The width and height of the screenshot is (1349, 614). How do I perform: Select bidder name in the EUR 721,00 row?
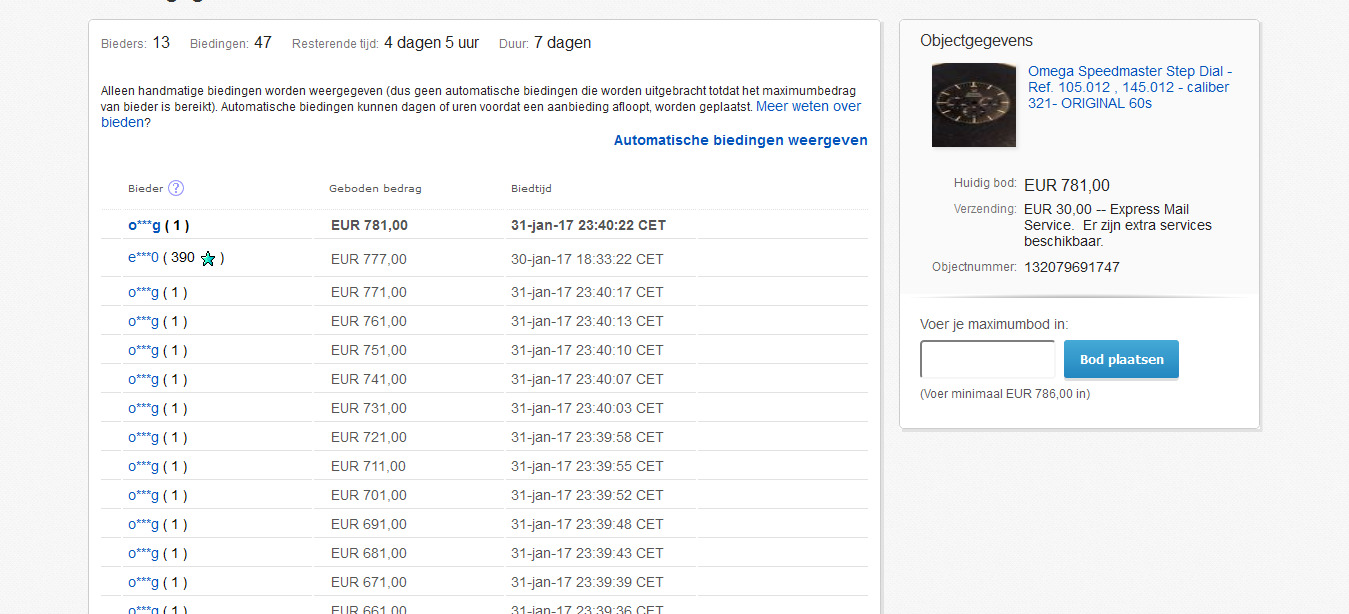pos(144,437)
